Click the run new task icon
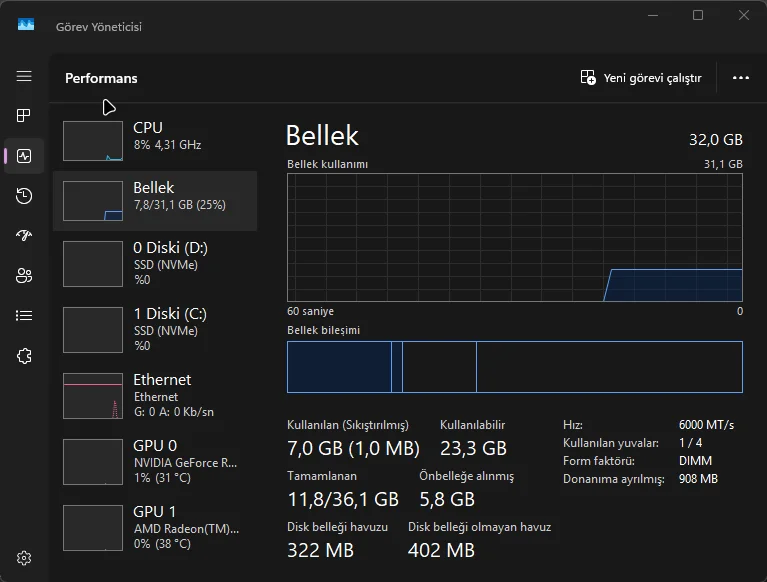Image resolution: width=767 pixels, height=582 pixels. click(x=588, y=78)
